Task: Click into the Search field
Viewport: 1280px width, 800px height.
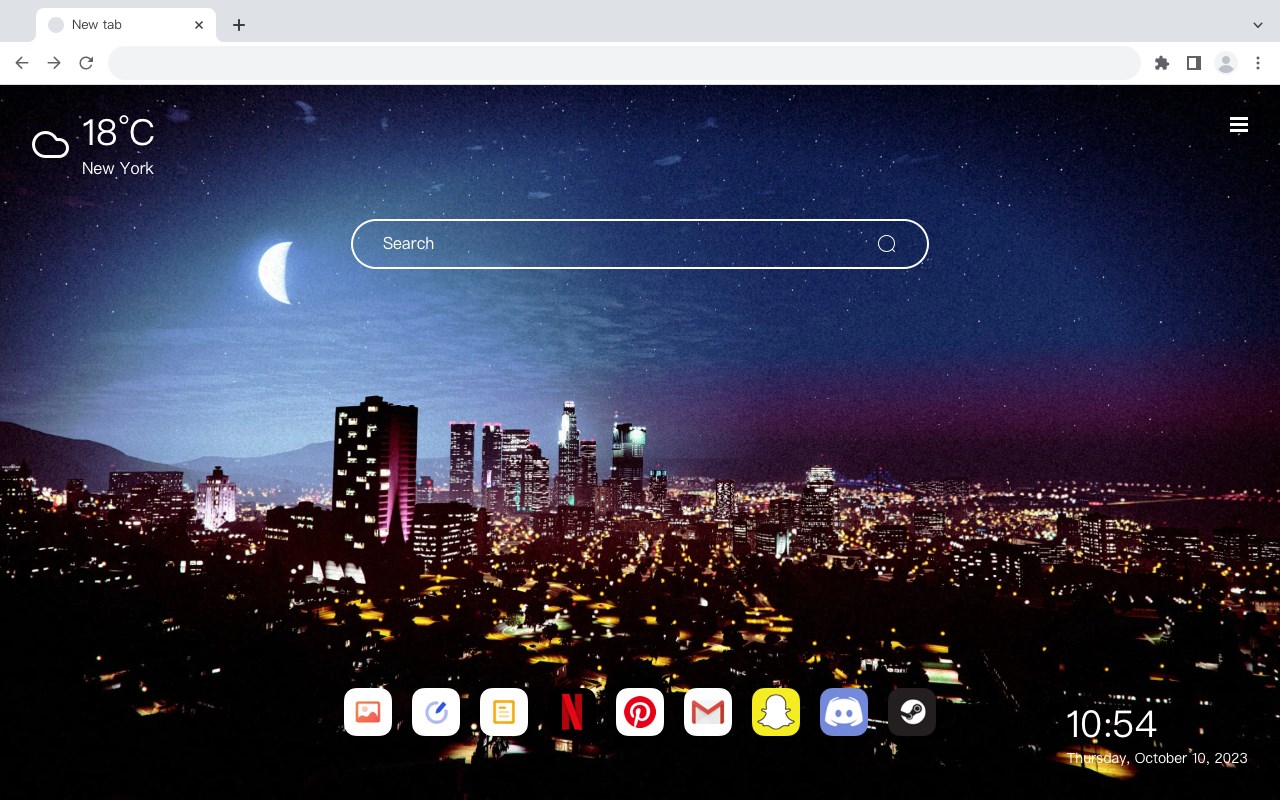Action: tap(640, 244)
